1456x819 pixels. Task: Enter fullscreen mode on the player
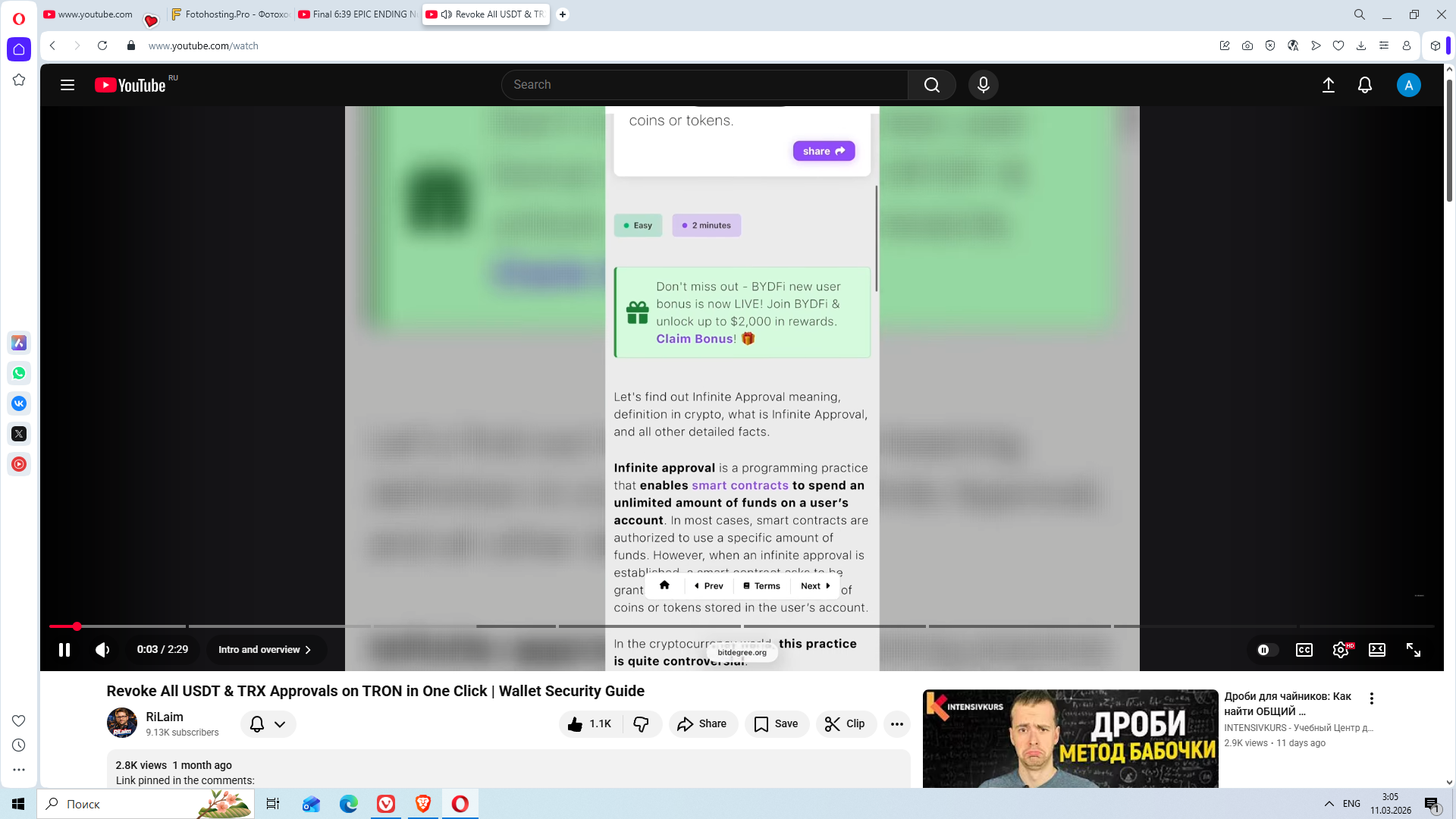1413,650
